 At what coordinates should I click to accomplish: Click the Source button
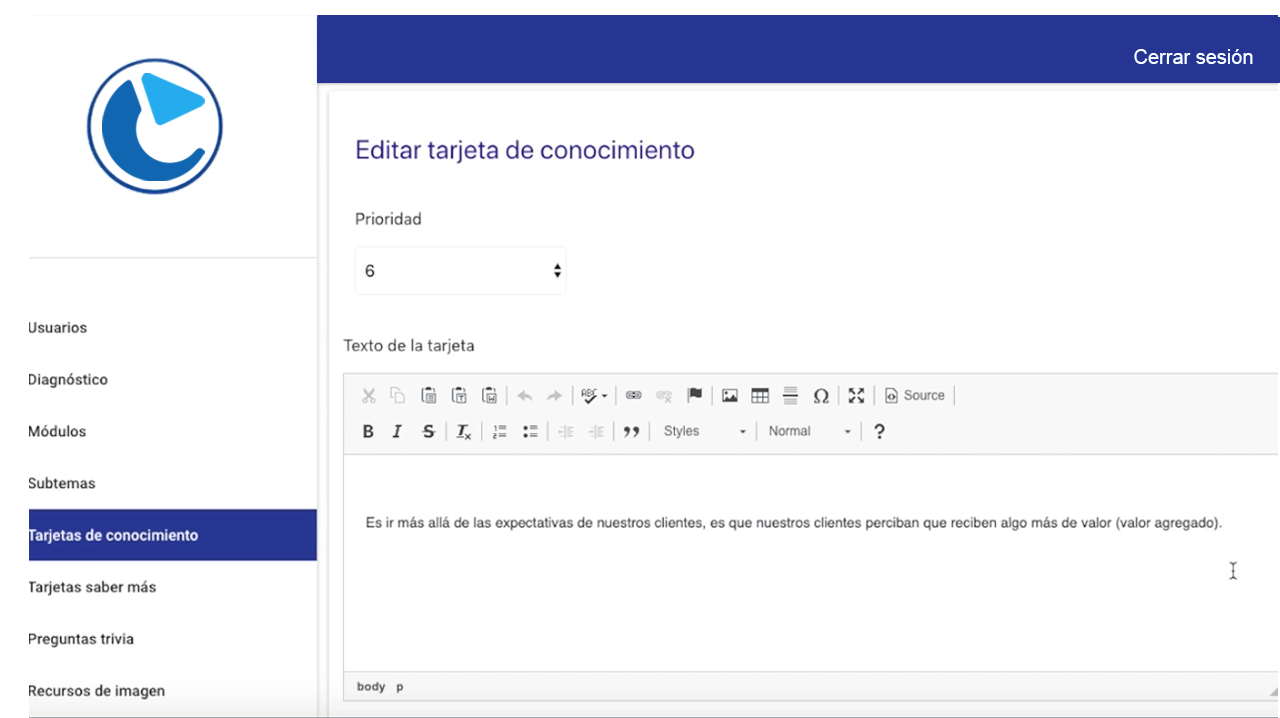tap(914, 395)
